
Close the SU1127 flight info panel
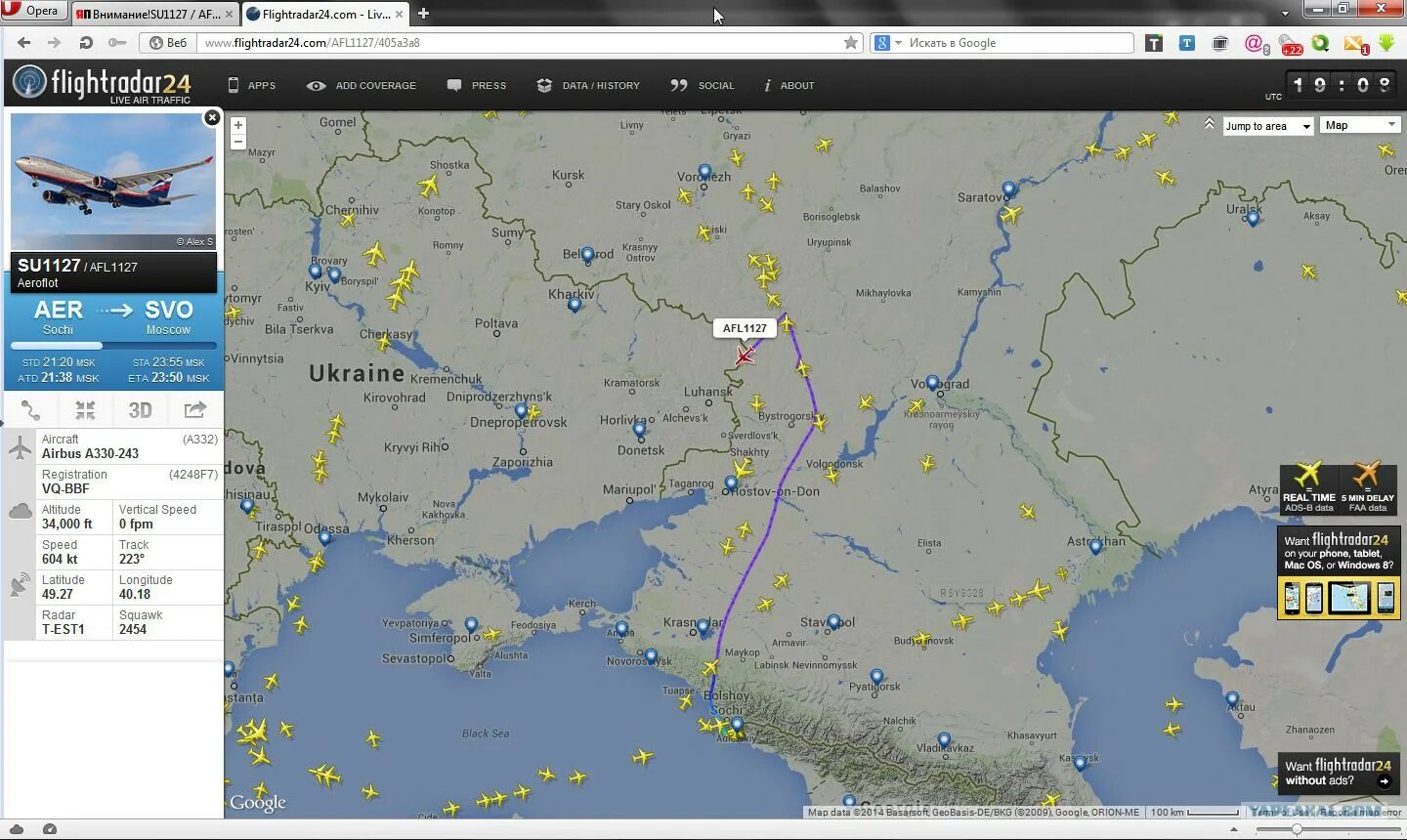click(x=211, y=118)
